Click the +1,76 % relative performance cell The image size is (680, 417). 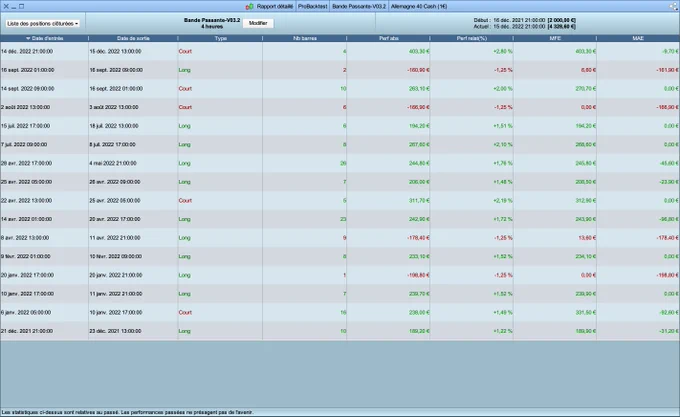(x=503, y=163)
